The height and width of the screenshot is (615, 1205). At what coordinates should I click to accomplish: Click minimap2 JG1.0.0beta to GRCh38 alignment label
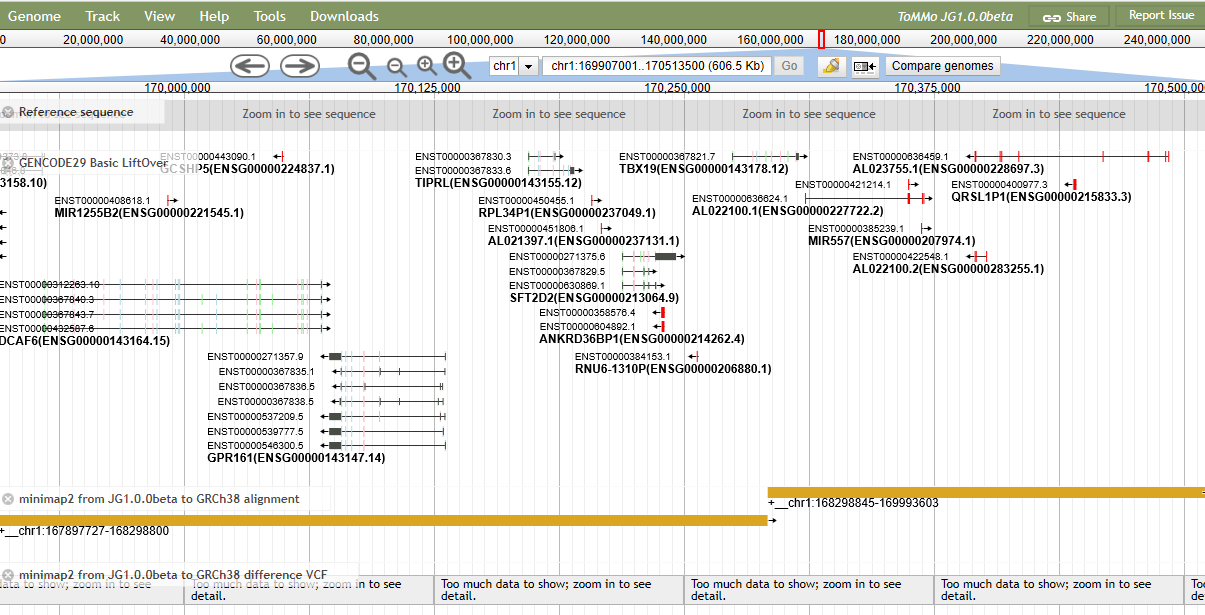pos(159,499)
